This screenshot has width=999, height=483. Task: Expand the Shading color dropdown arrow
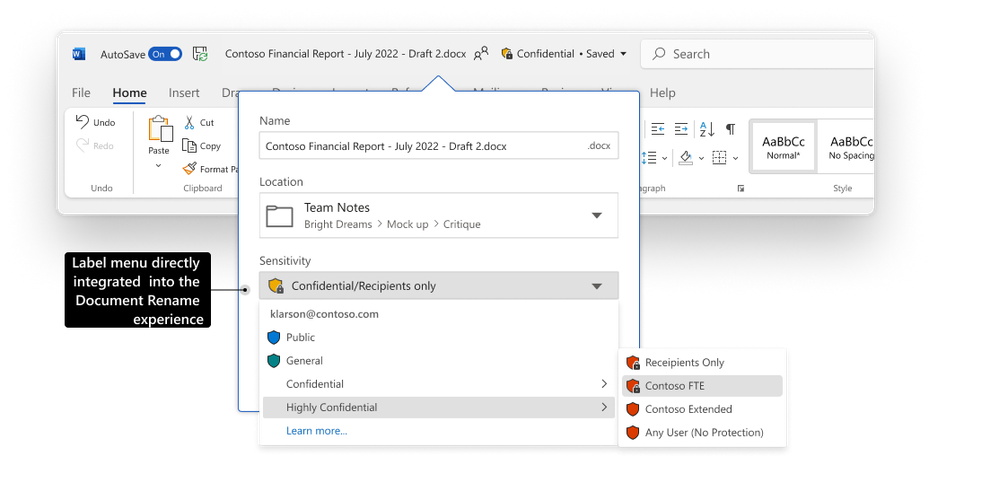[x=701, y=158]
